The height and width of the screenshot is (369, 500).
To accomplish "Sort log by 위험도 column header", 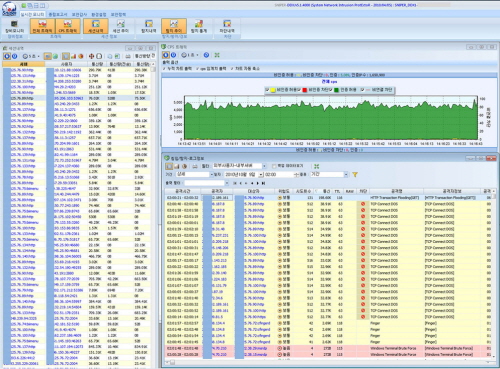I will (284, 191).
